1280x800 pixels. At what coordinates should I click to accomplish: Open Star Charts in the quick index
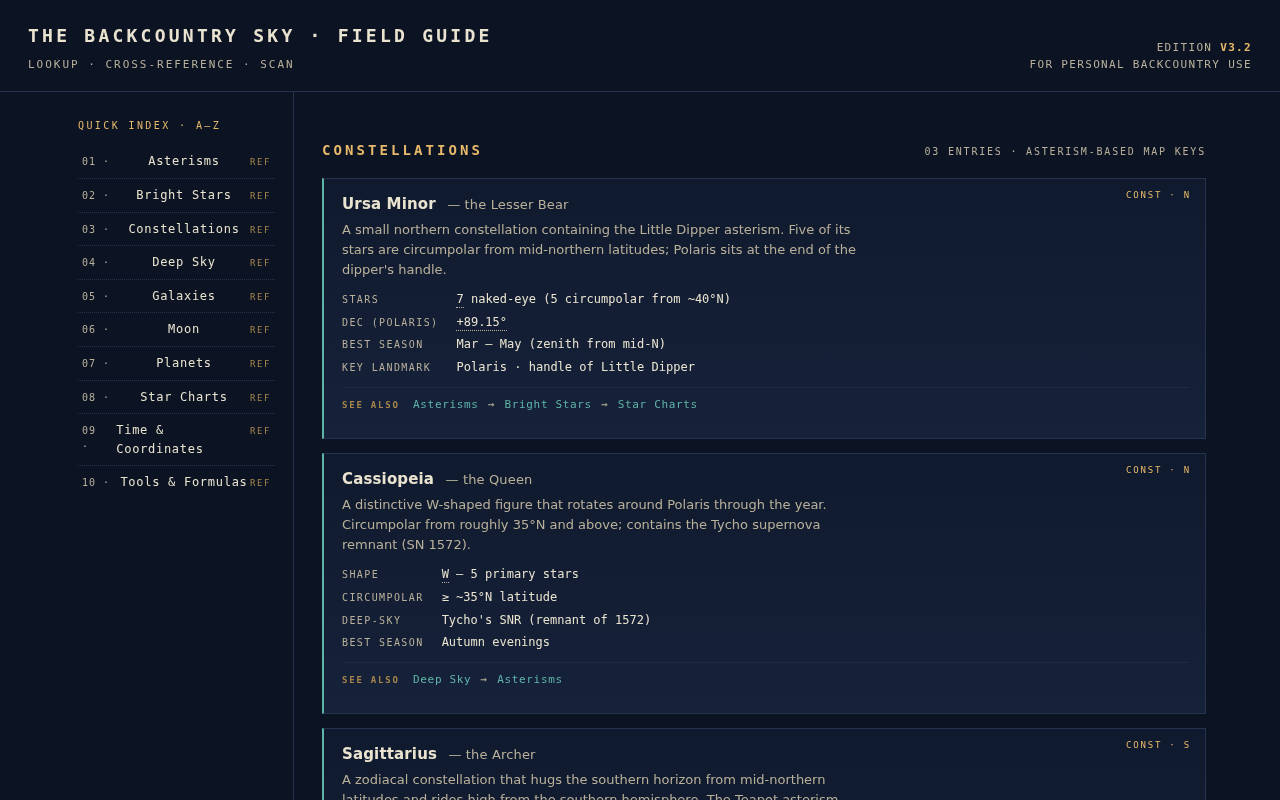(176, 398)
